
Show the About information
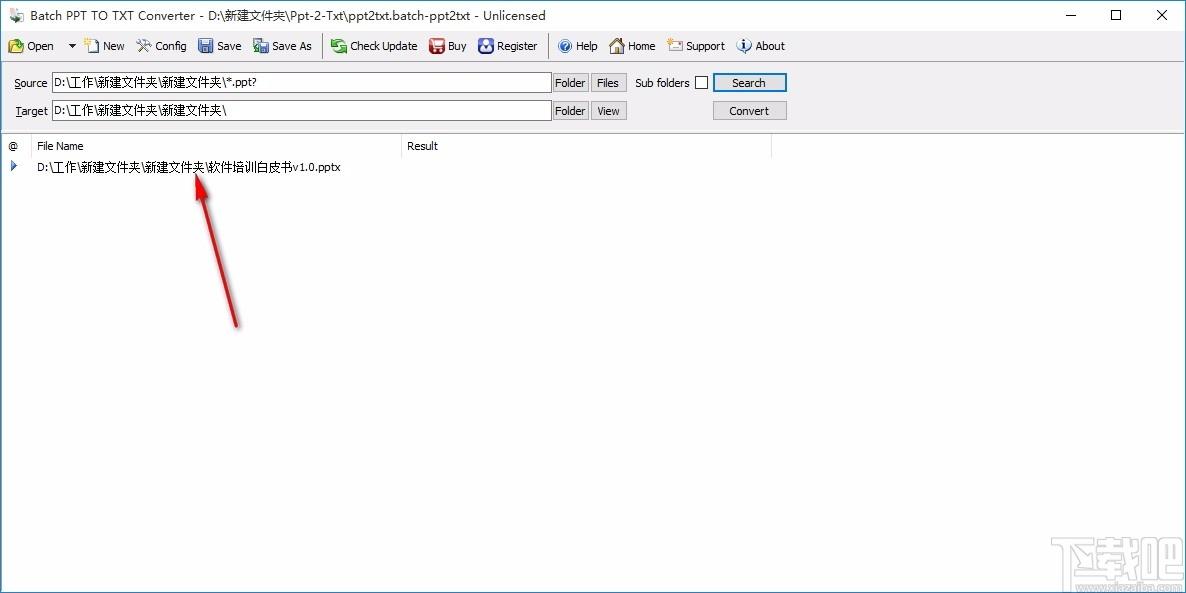coord(761,46)
